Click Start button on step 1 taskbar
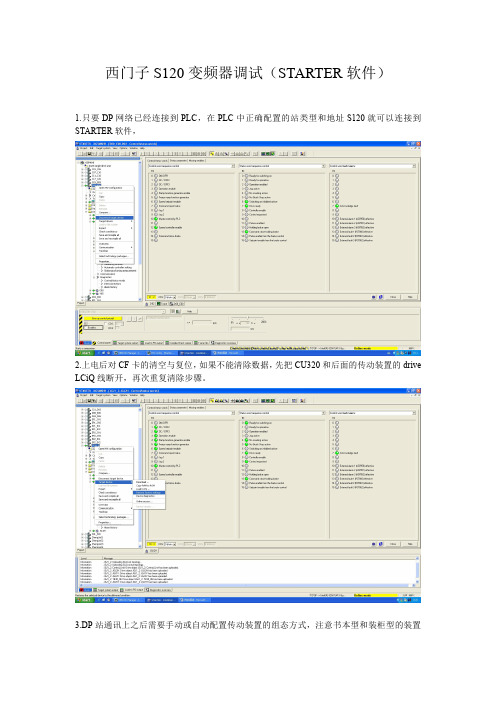The height and width of the screenshot is (702, 496). coord(84,353)
